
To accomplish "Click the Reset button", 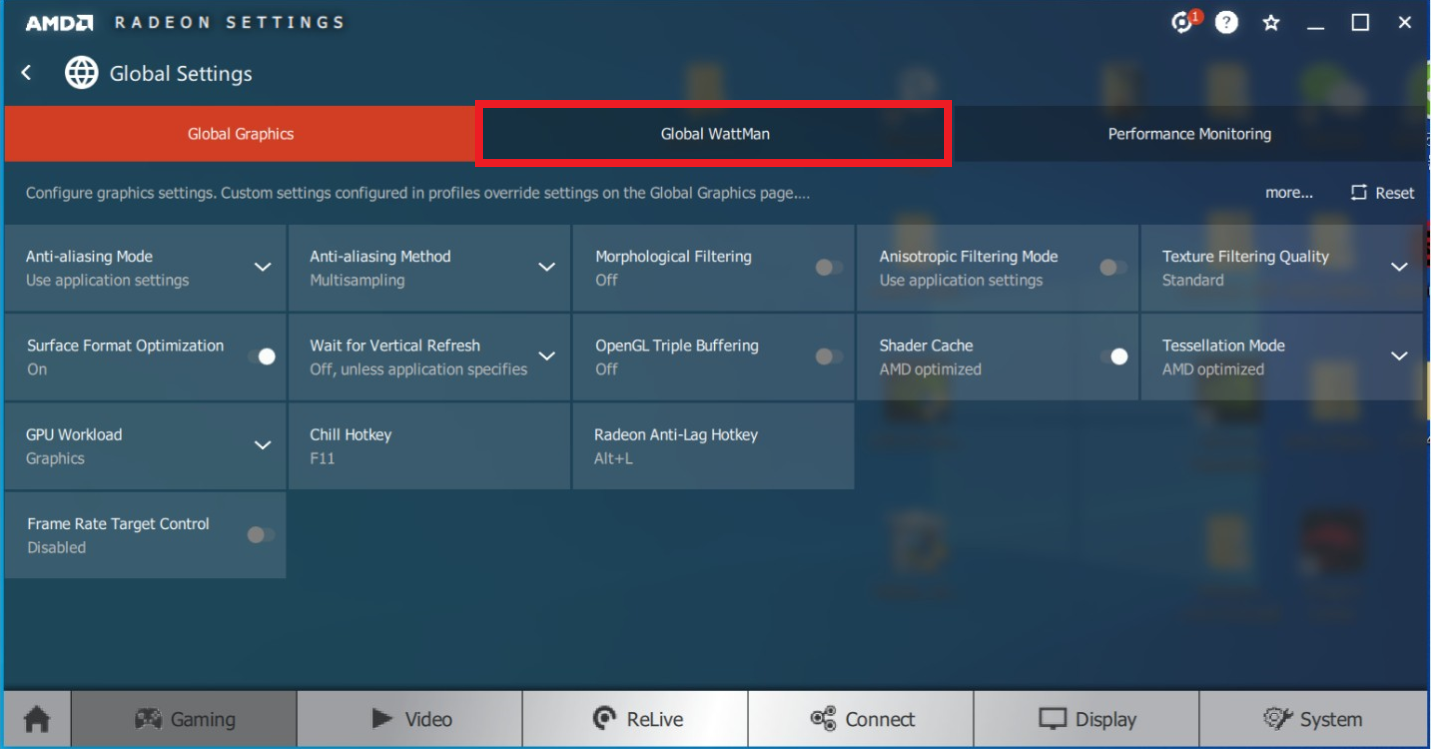I will pyautogui.click(x=1383, y=193).
